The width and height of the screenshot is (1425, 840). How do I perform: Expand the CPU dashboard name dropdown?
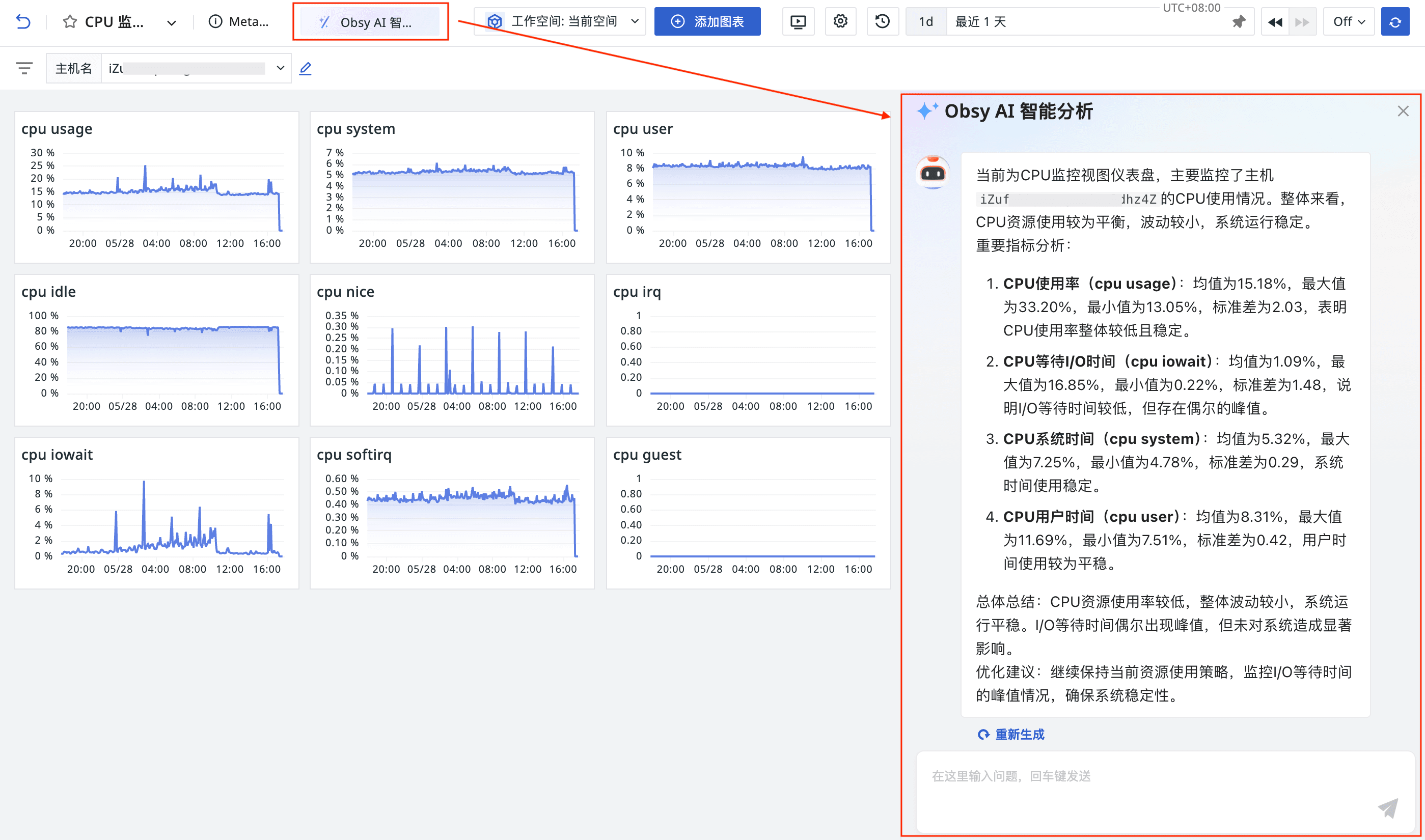coord(171,22)
